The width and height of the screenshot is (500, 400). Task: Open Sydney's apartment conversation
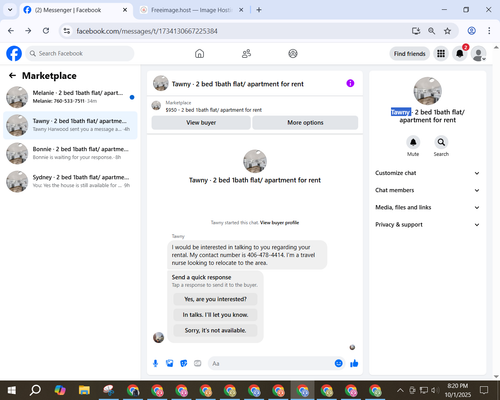point(70,181)
